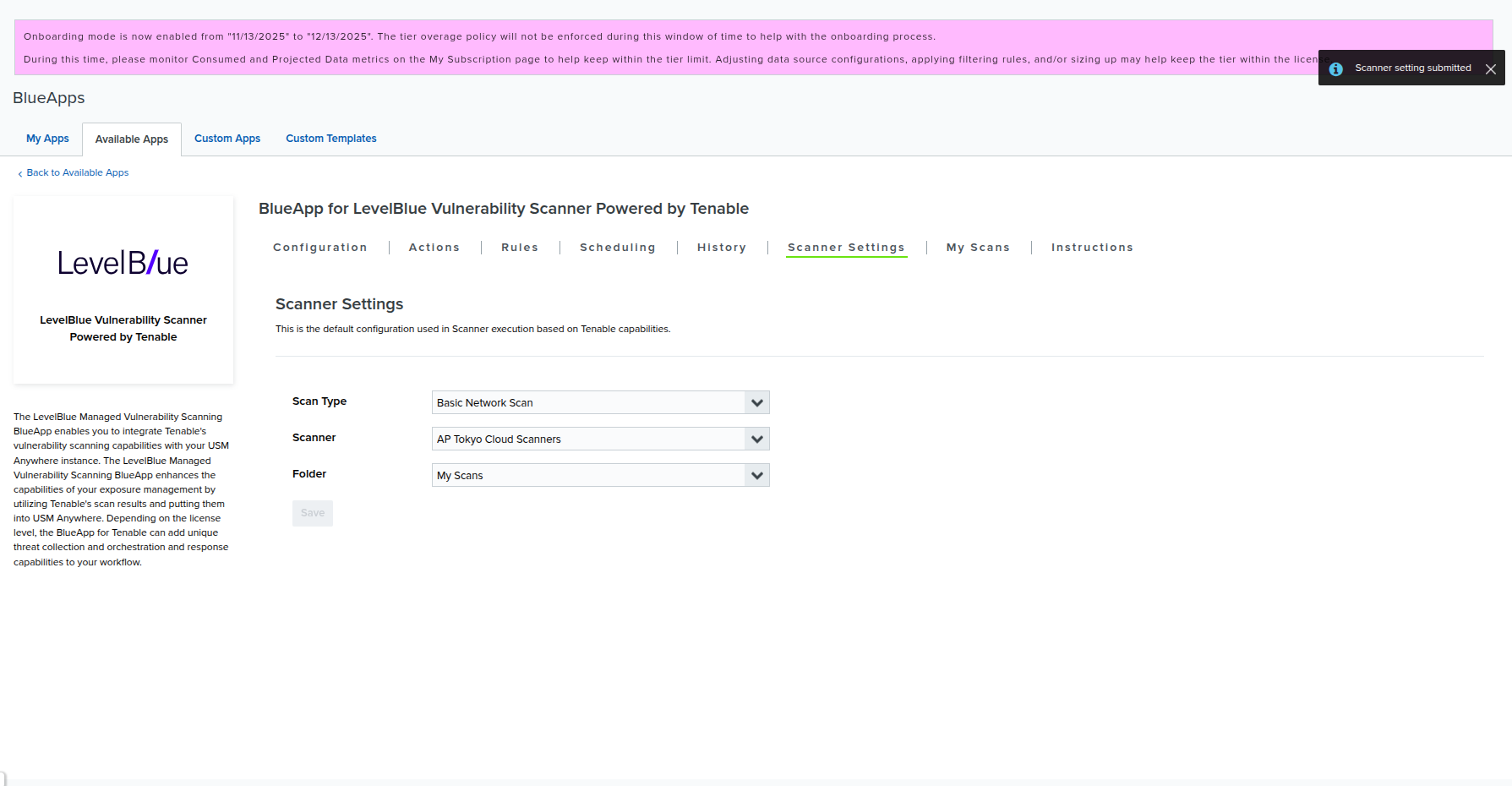Dismiss the Scanner setting submitted notification
The height and width of the screenshot is (786, 1512).
pos(1491,69)
